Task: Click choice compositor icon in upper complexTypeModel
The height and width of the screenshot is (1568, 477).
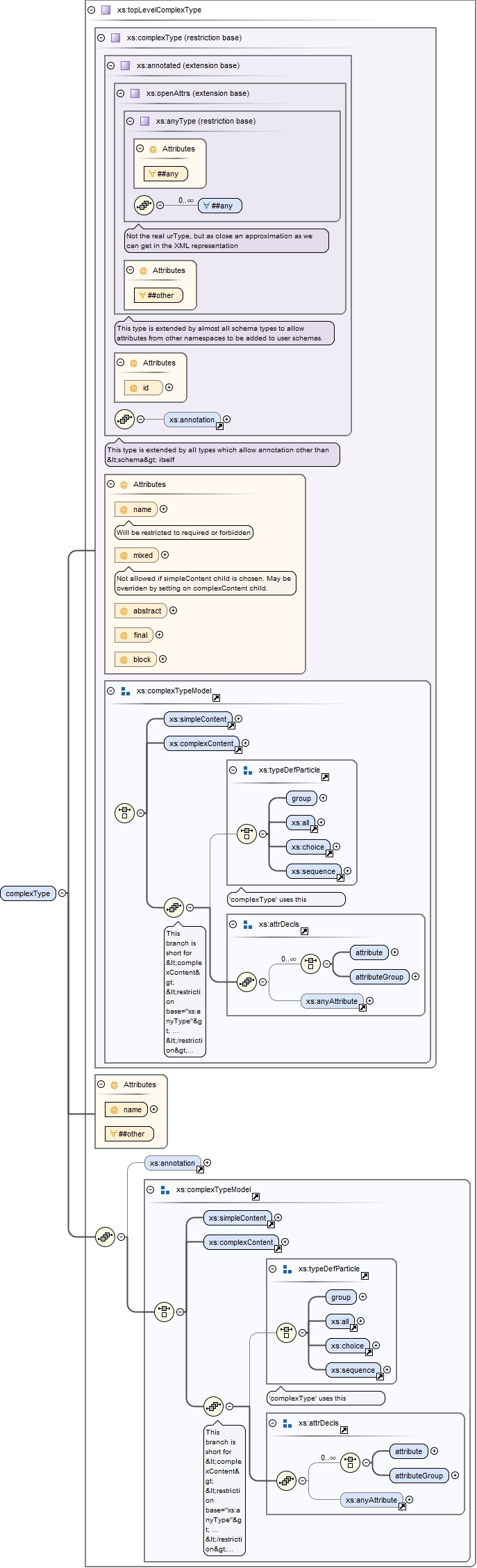Action: tap(124, 812)
